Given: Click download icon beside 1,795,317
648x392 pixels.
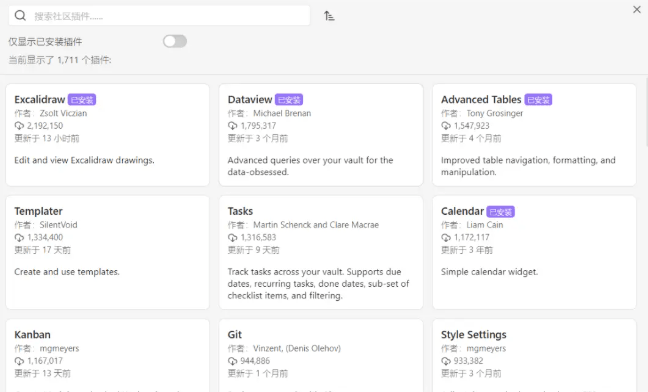Looking at the screenshot, I should point(232,126).
